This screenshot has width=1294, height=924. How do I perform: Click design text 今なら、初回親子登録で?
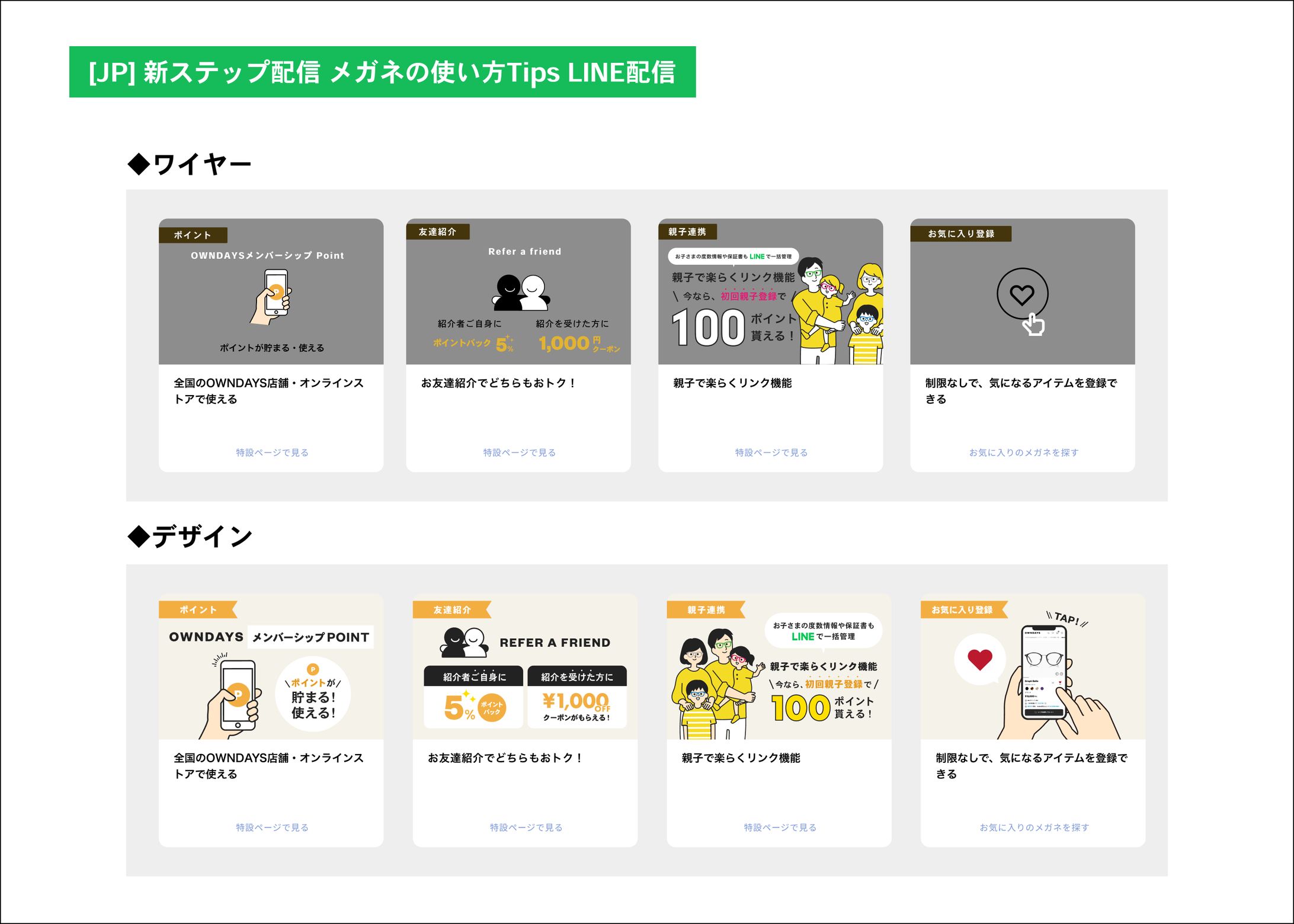[824, 684]
